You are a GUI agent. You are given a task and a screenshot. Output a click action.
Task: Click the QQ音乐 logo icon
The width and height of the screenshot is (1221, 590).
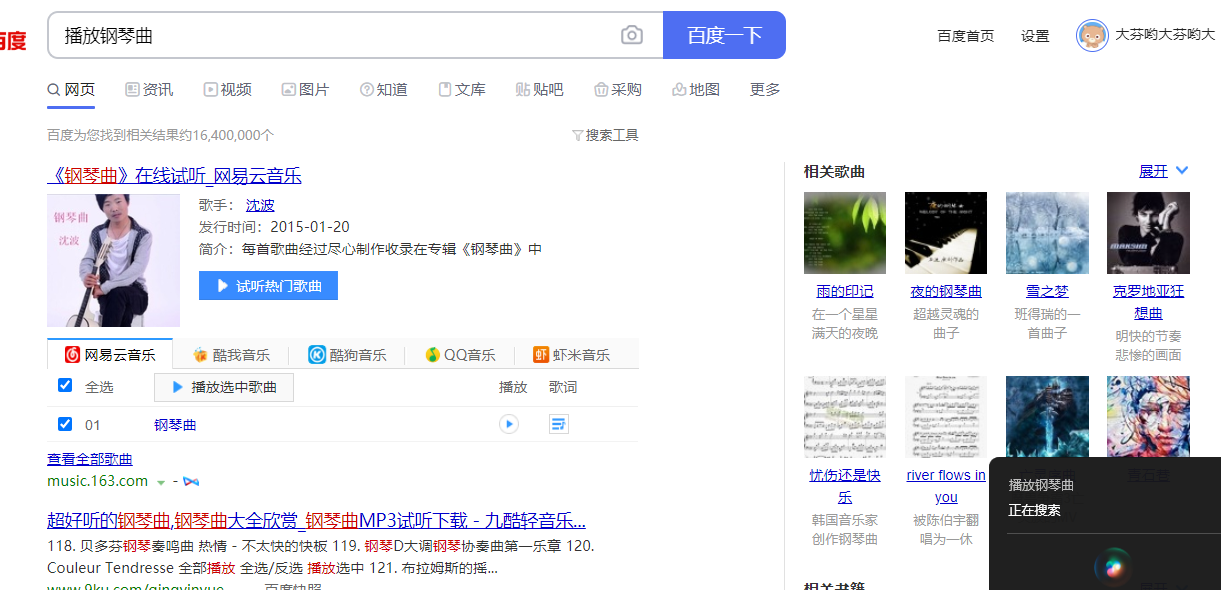click(x=432, y=355)
